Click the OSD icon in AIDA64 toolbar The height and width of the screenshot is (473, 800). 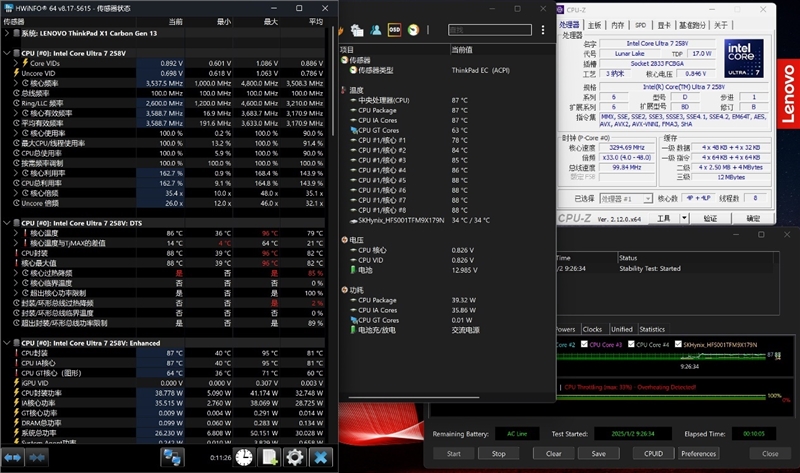tap(394, 30)
